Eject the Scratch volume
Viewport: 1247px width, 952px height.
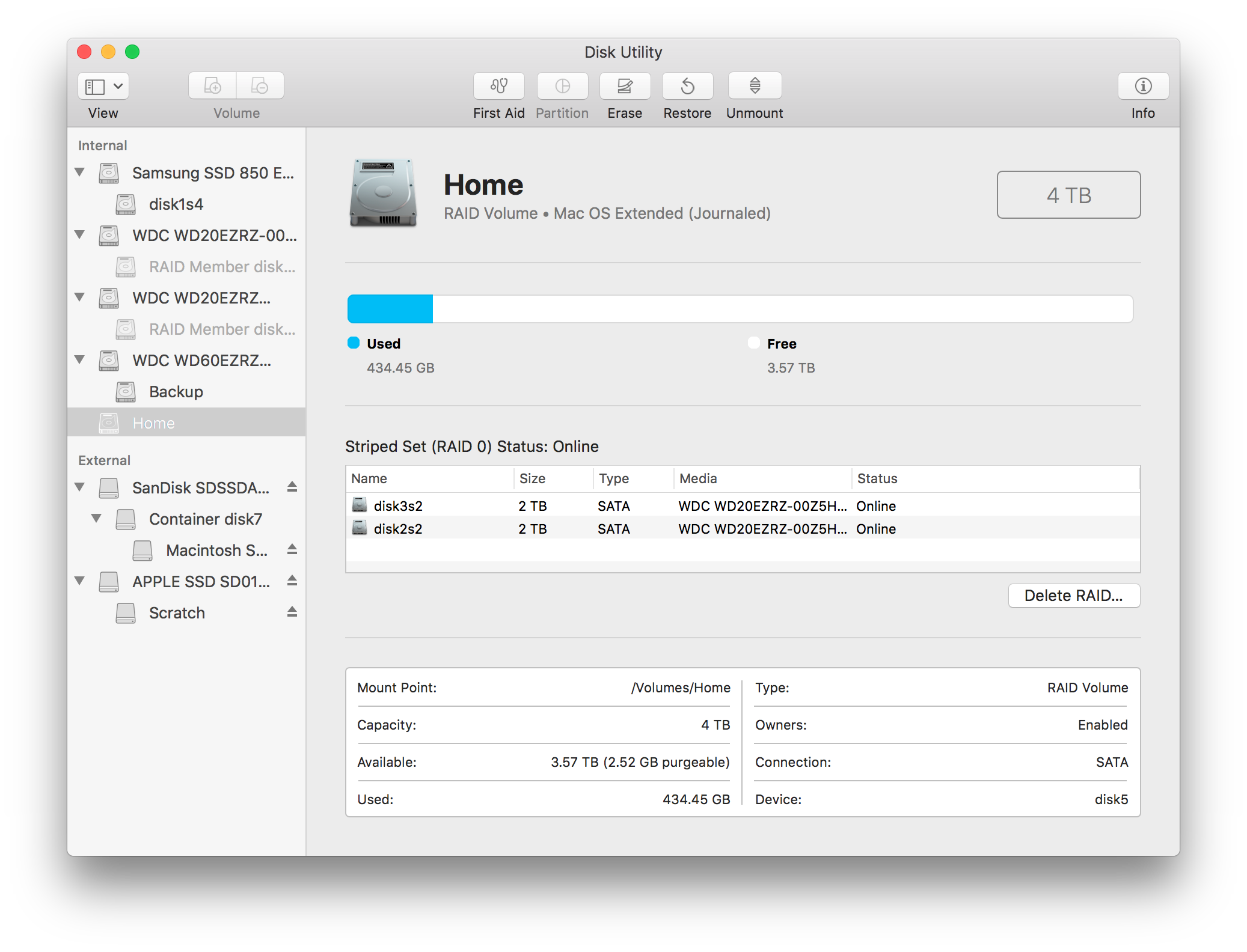click(x=292, y=612)
